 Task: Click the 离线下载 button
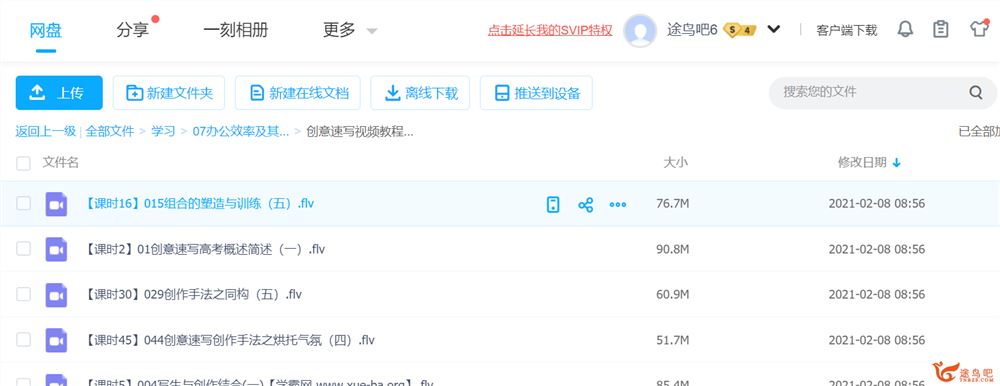coord(420,93)
